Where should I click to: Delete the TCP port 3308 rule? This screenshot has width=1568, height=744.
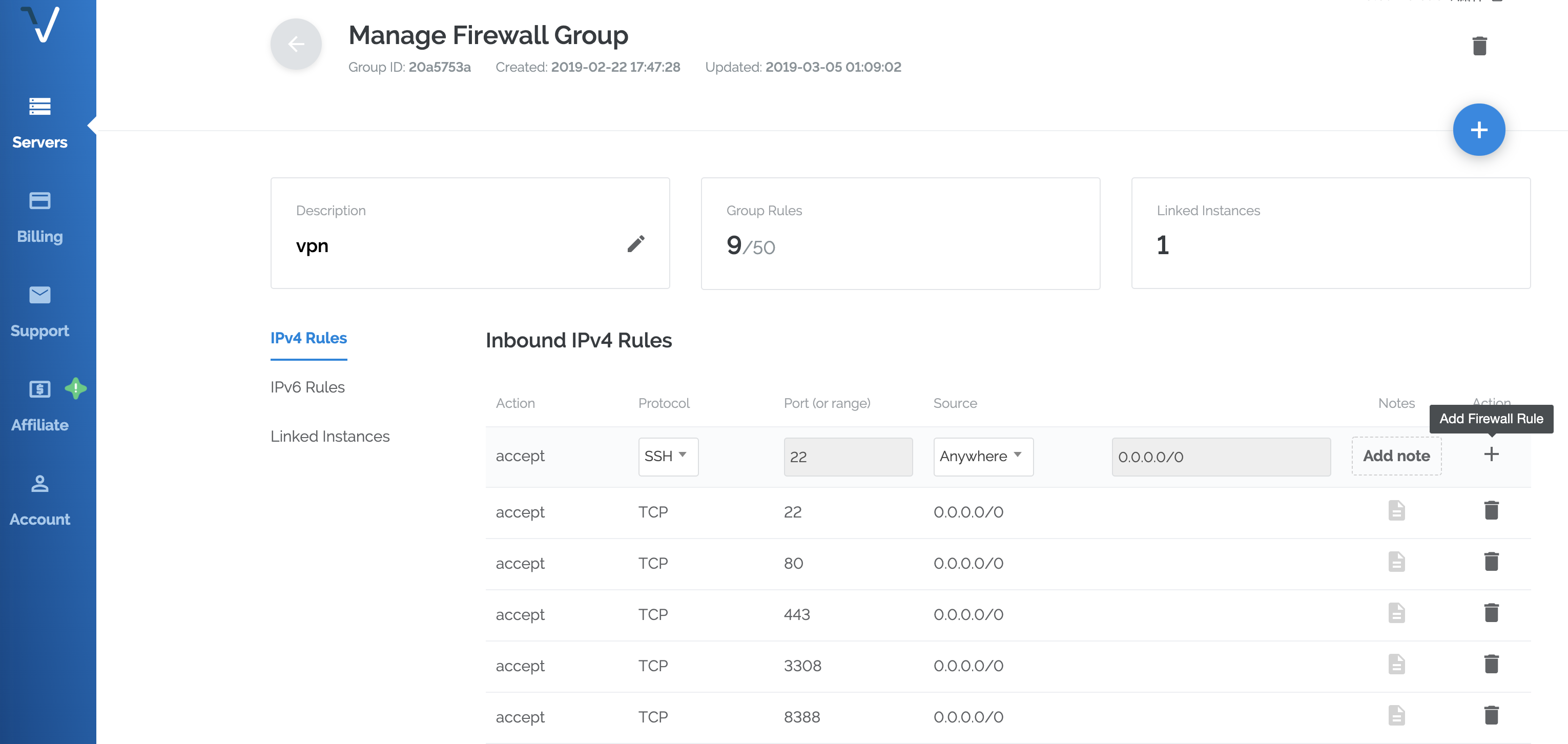[1491, 664]
